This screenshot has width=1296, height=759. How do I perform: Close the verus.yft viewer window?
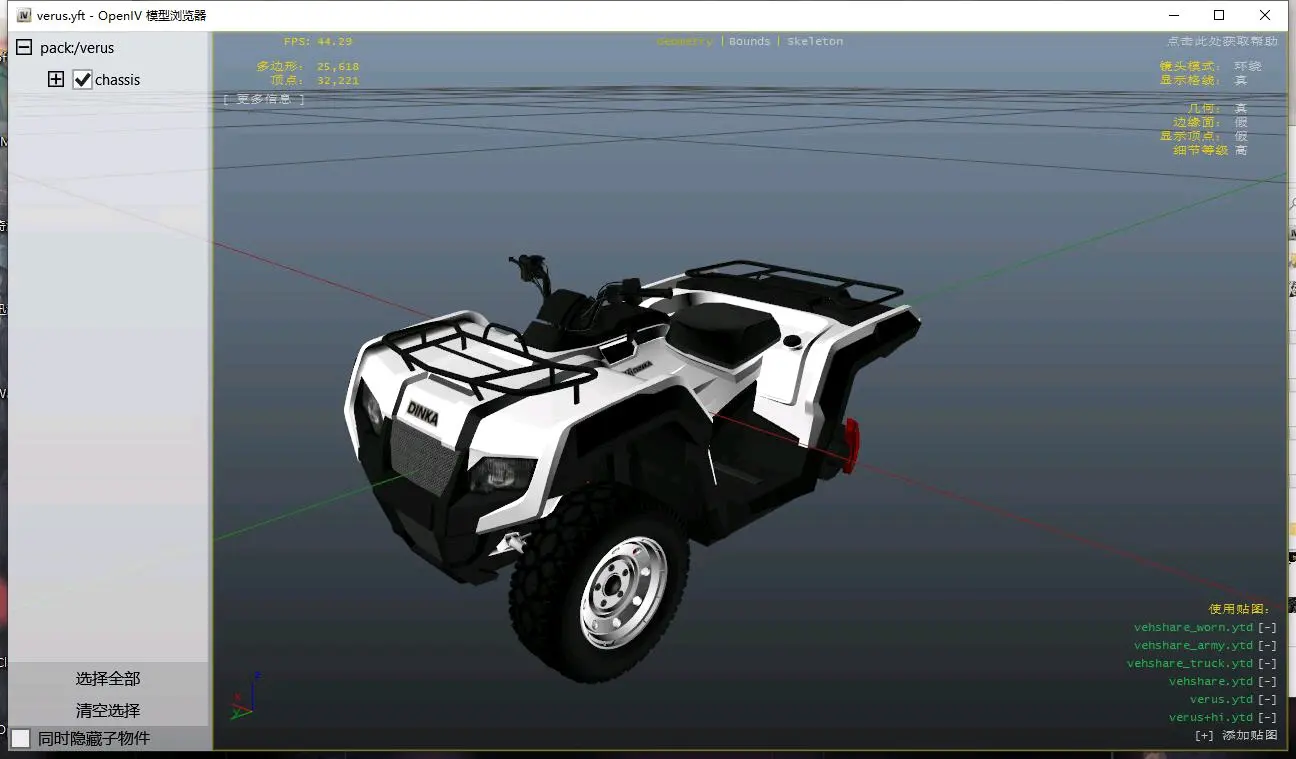(x=1265, y=15)
